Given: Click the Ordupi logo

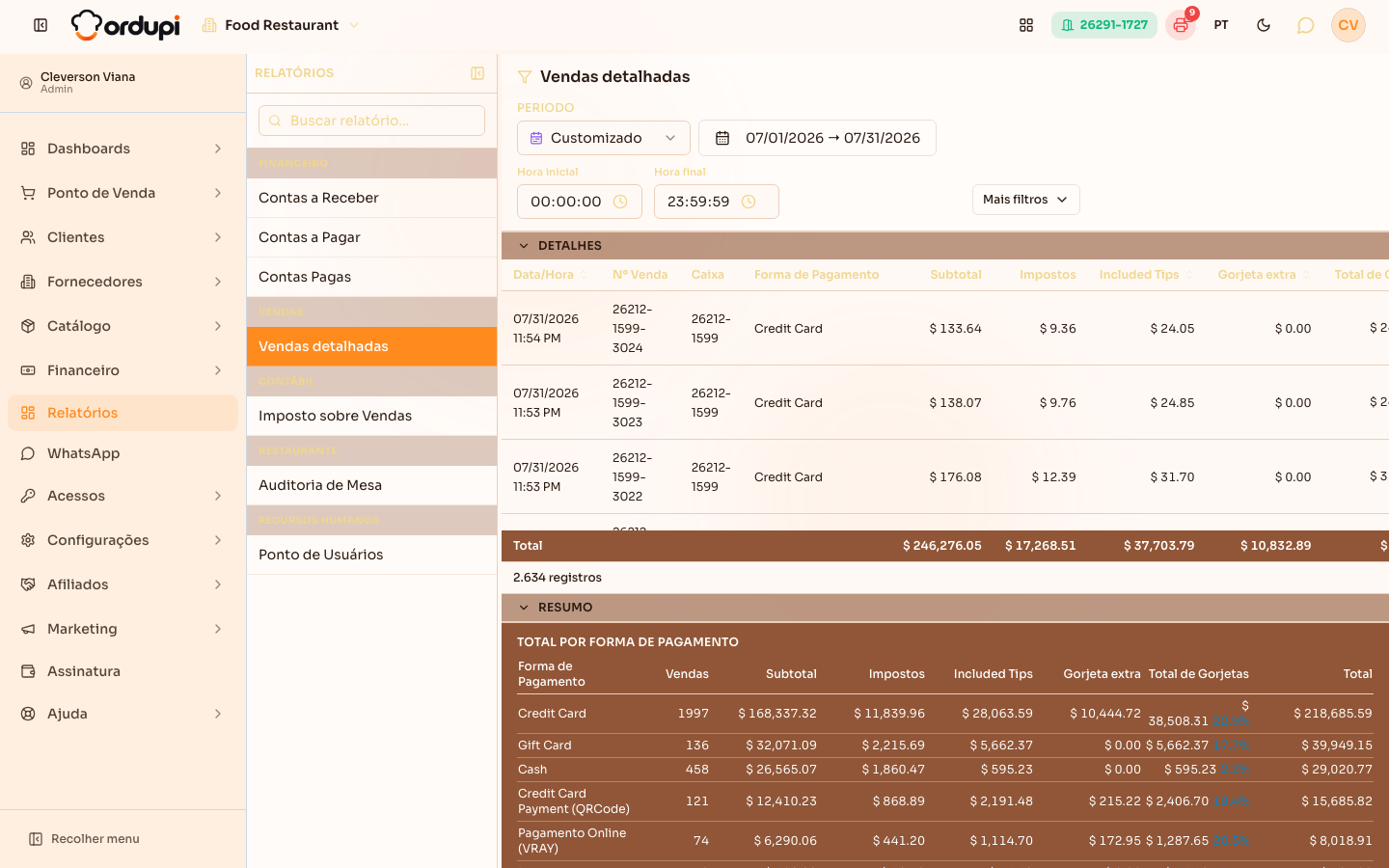Looking at the screenshot, I should (125, 25).
